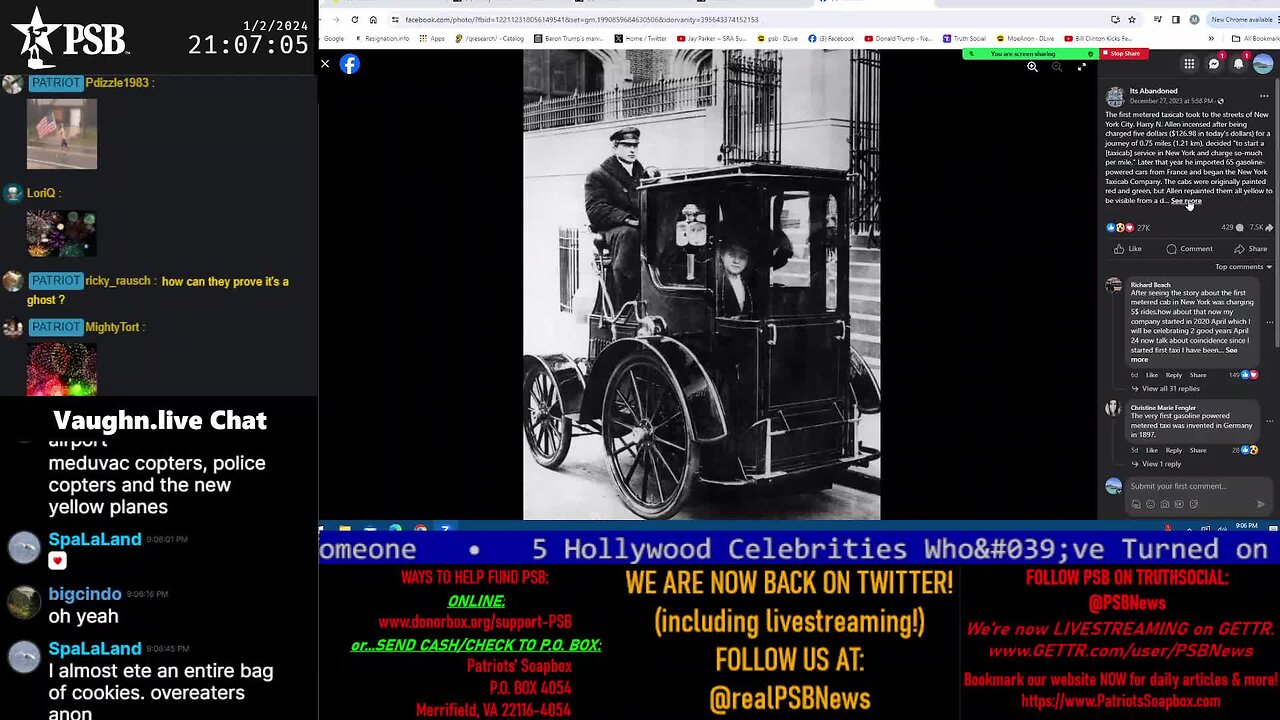This screenshot has height=720, width=1280.
Task: Open the Apps bookmark
Action: click(432, 38)
